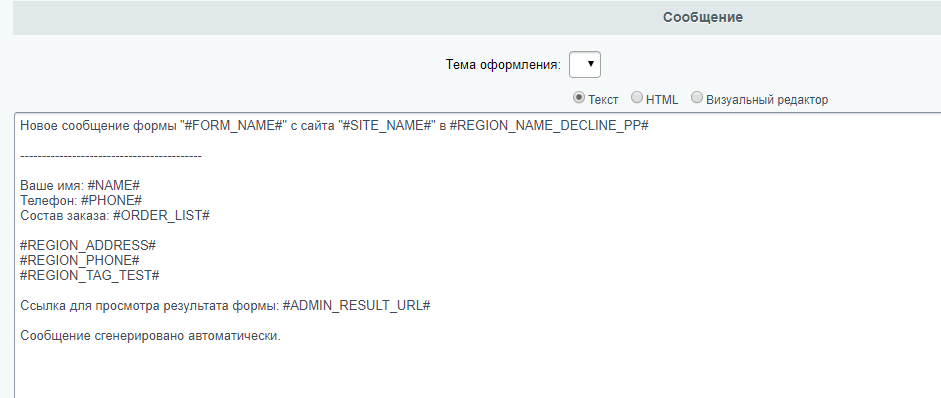Select the HTML radio button

[x=637, y=98]
